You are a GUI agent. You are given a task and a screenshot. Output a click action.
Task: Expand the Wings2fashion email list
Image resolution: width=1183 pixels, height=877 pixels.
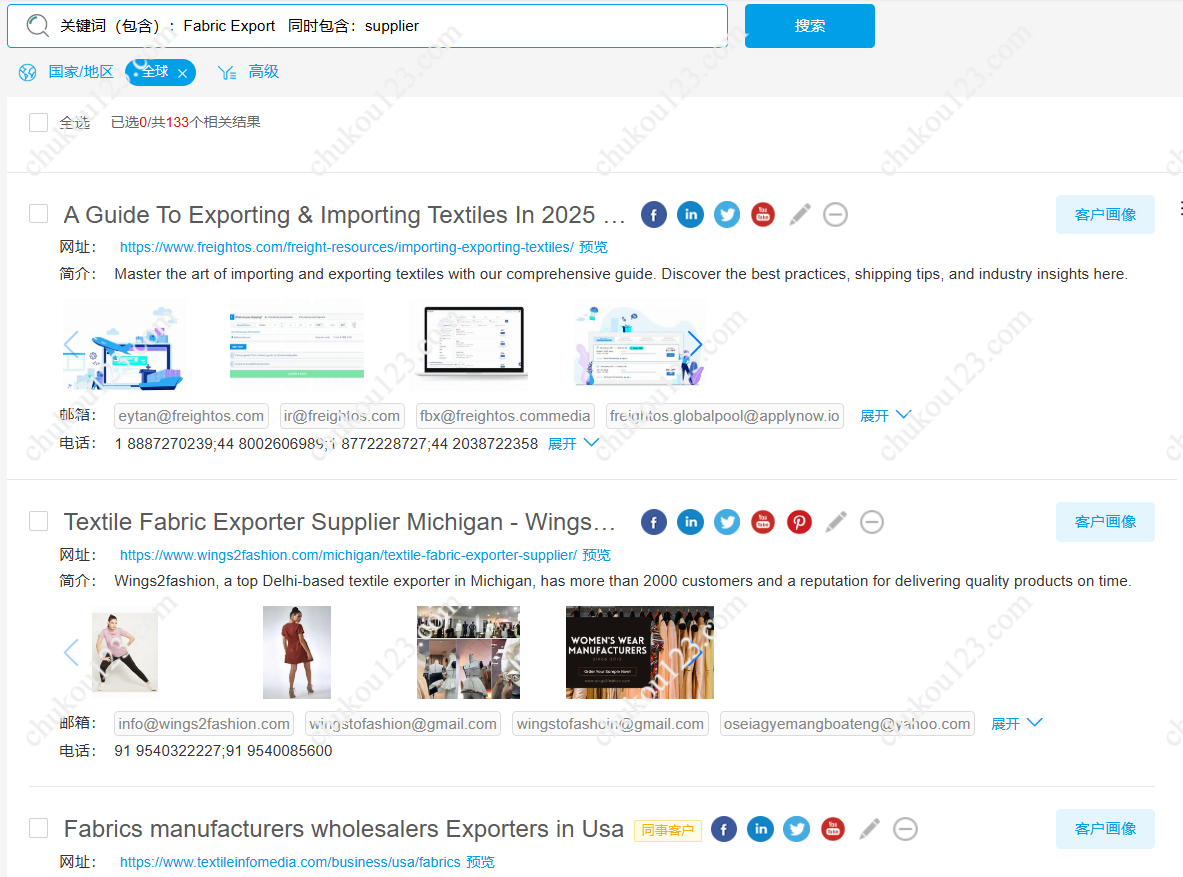coord(1016,724)
